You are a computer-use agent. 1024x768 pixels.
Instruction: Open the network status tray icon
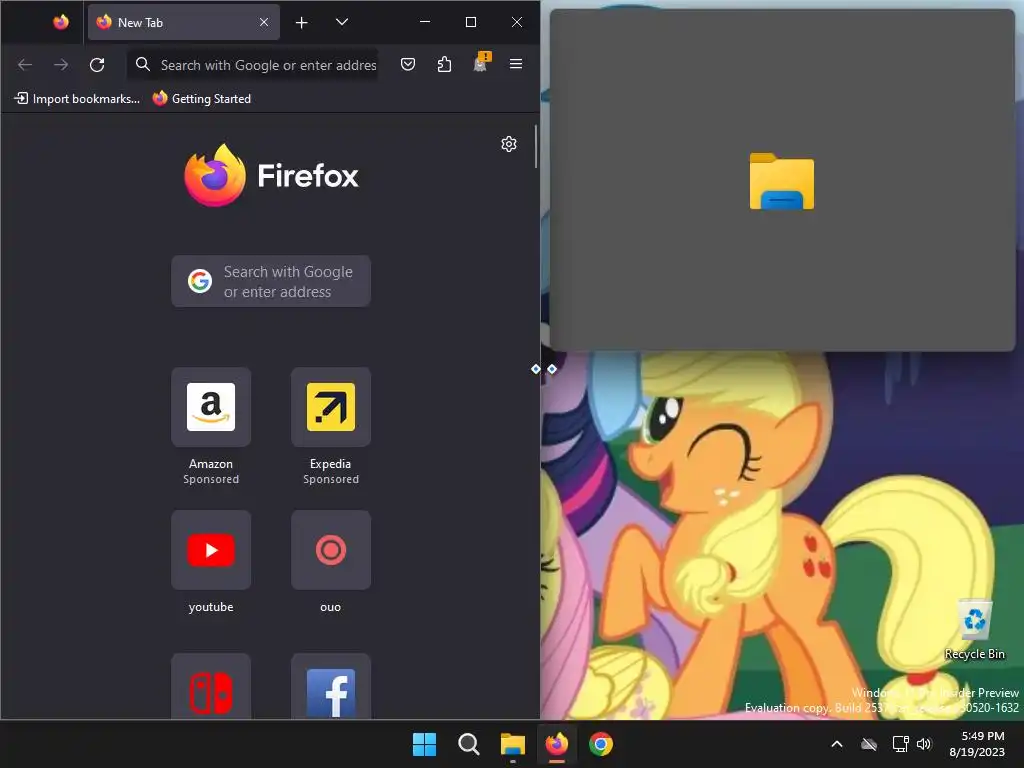[x=901, y=744]
